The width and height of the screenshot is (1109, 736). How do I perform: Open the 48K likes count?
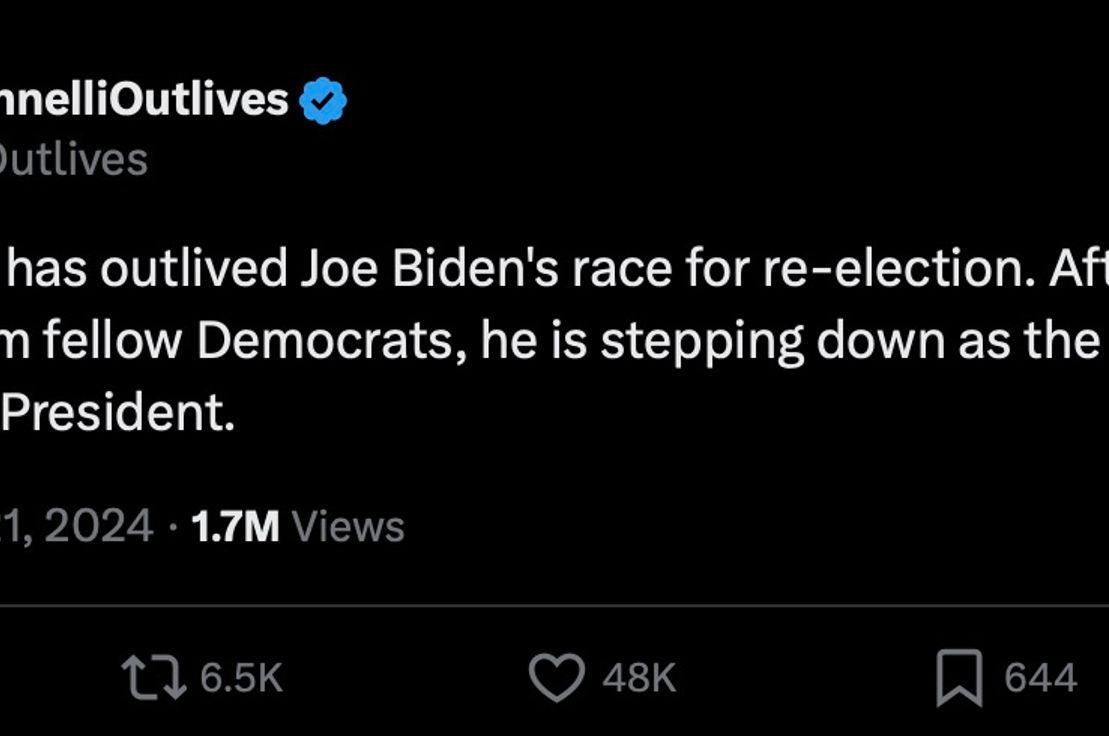639,677
